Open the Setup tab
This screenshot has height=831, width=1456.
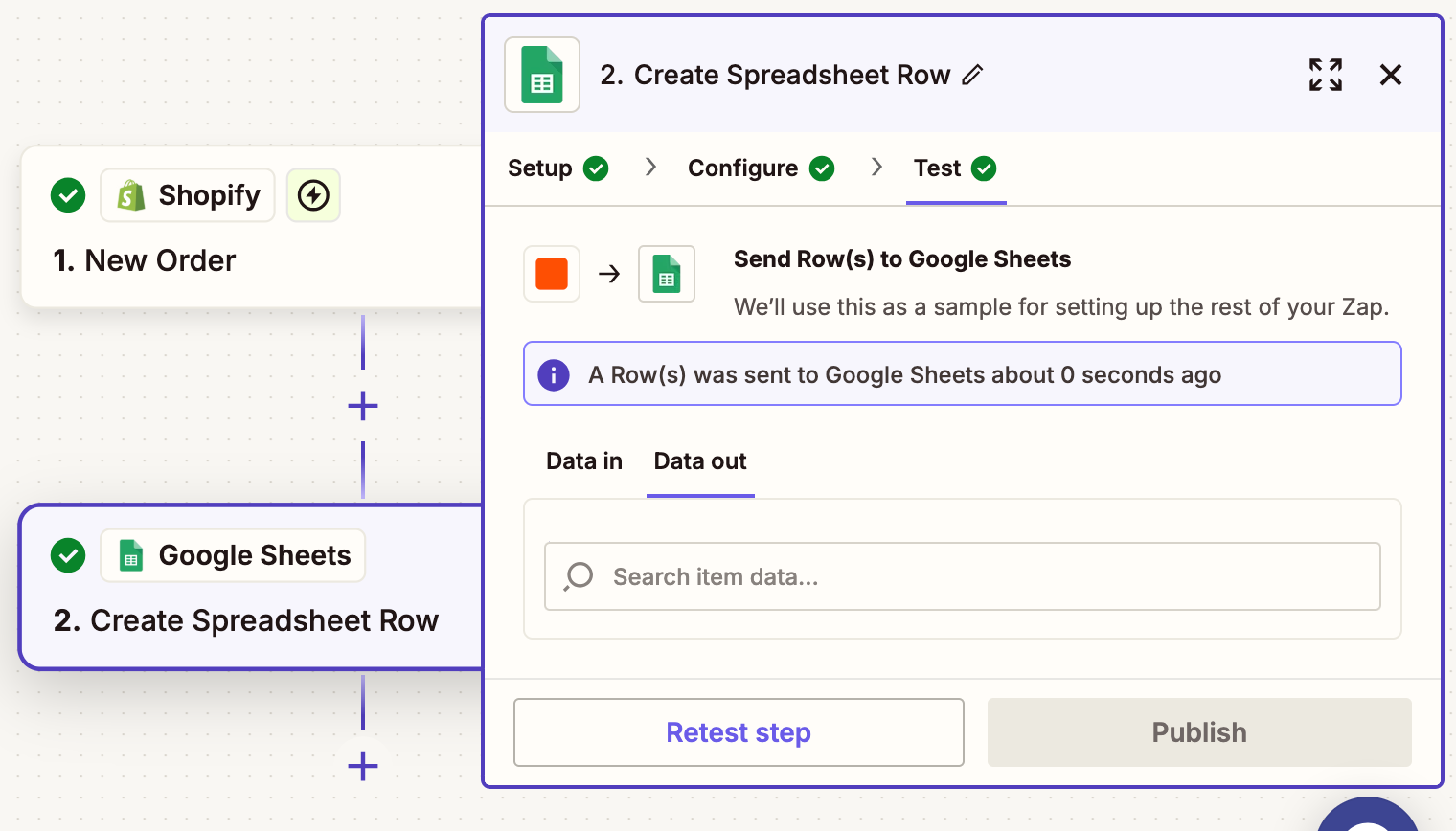coord(558,168)
